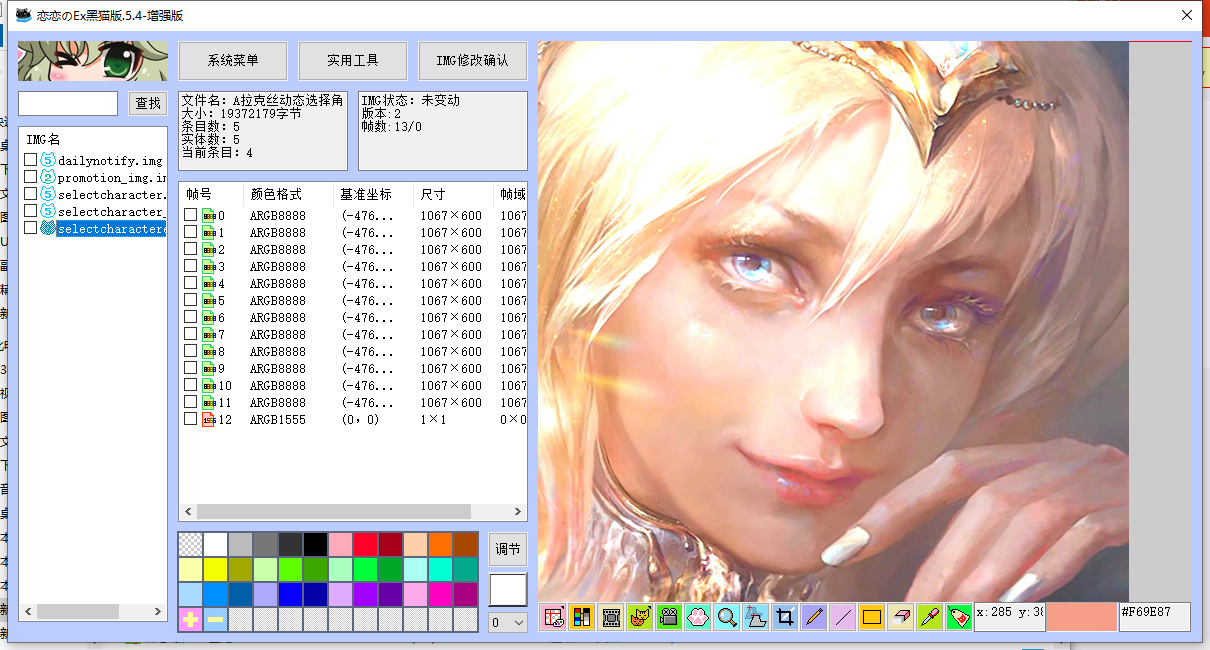Select the Zoom magnifier tool
Screen dimensions: 1210x650
[726, 617]
